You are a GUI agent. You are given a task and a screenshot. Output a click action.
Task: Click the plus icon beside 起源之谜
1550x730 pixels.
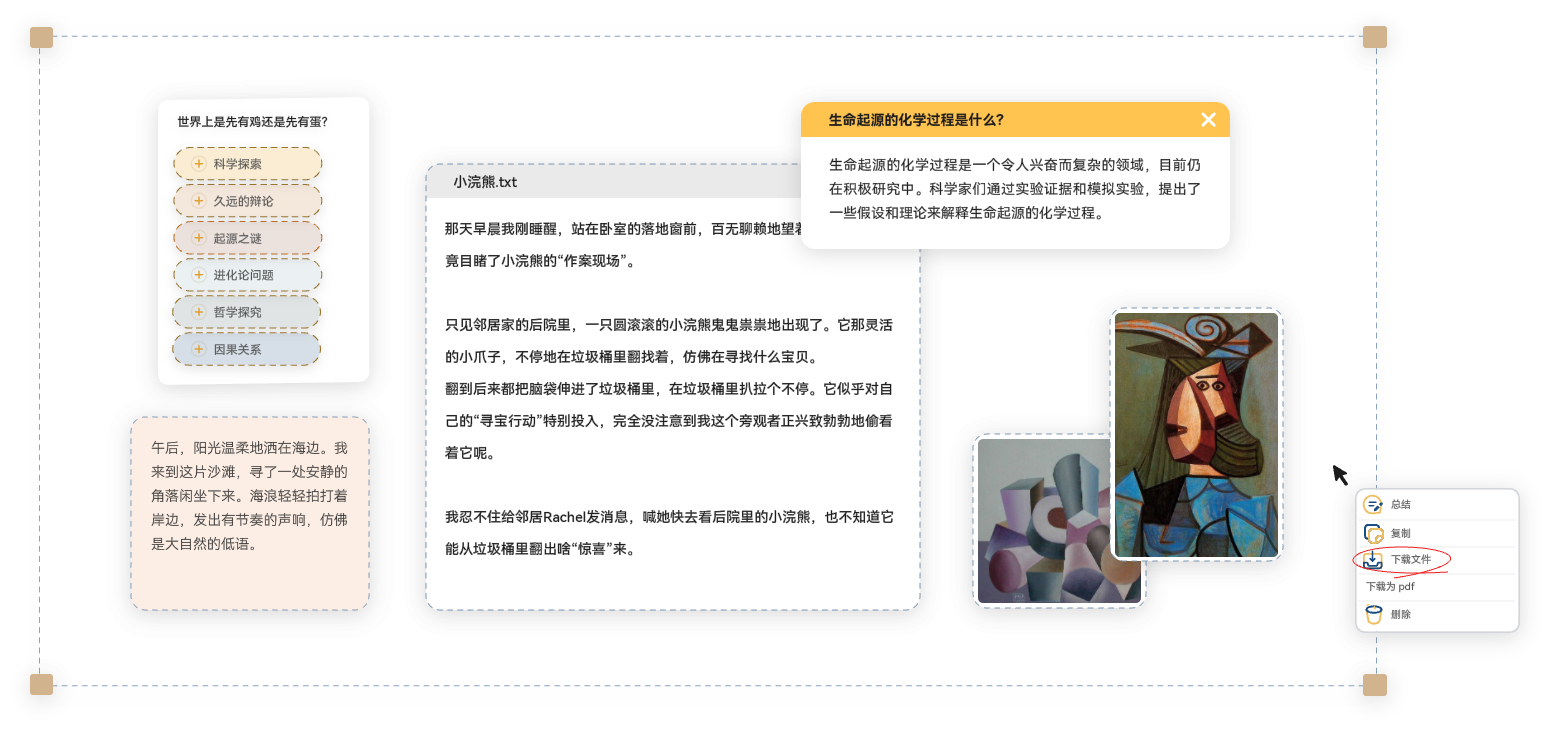tap(198, 238)
